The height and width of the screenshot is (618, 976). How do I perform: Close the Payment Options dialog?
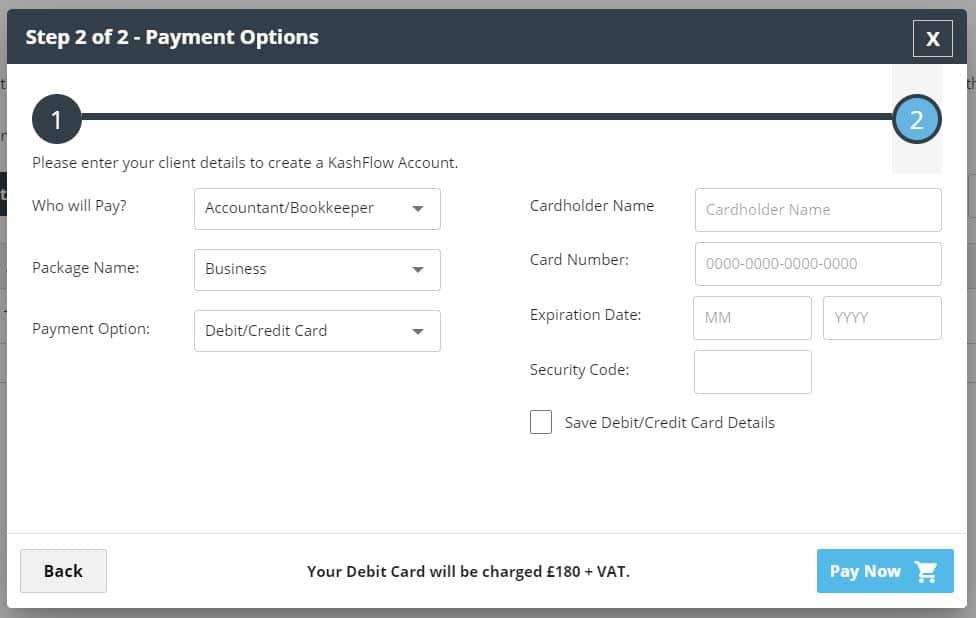point(932,38)
